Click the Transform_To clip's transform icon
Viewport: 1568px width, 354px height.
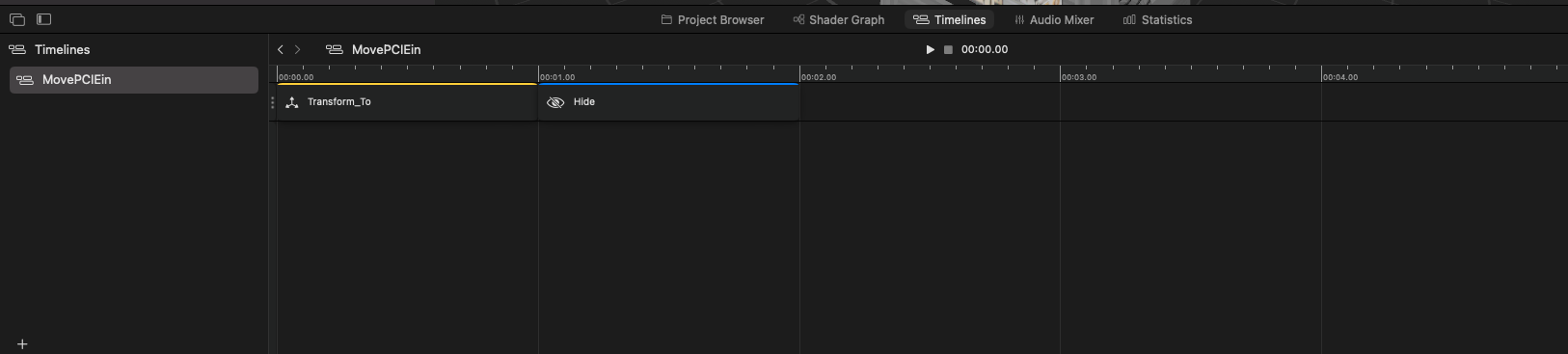click(x=292, y=102)
